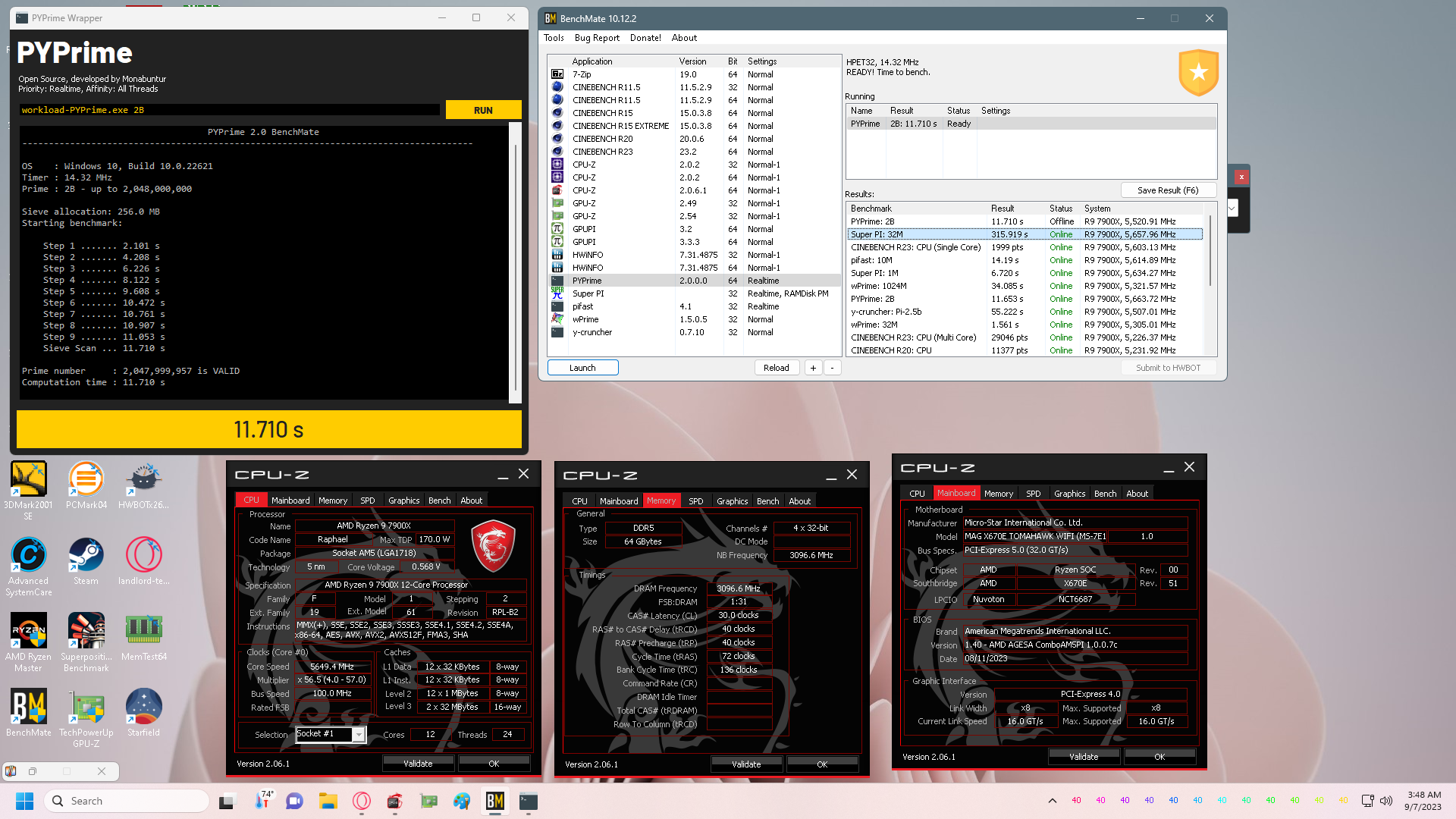Image resolution: width=1456 pixels, height=819 pixels.
Task: Launch TechPowerUp GPU-Z shortcut
Action: click(x=86, y=718)
